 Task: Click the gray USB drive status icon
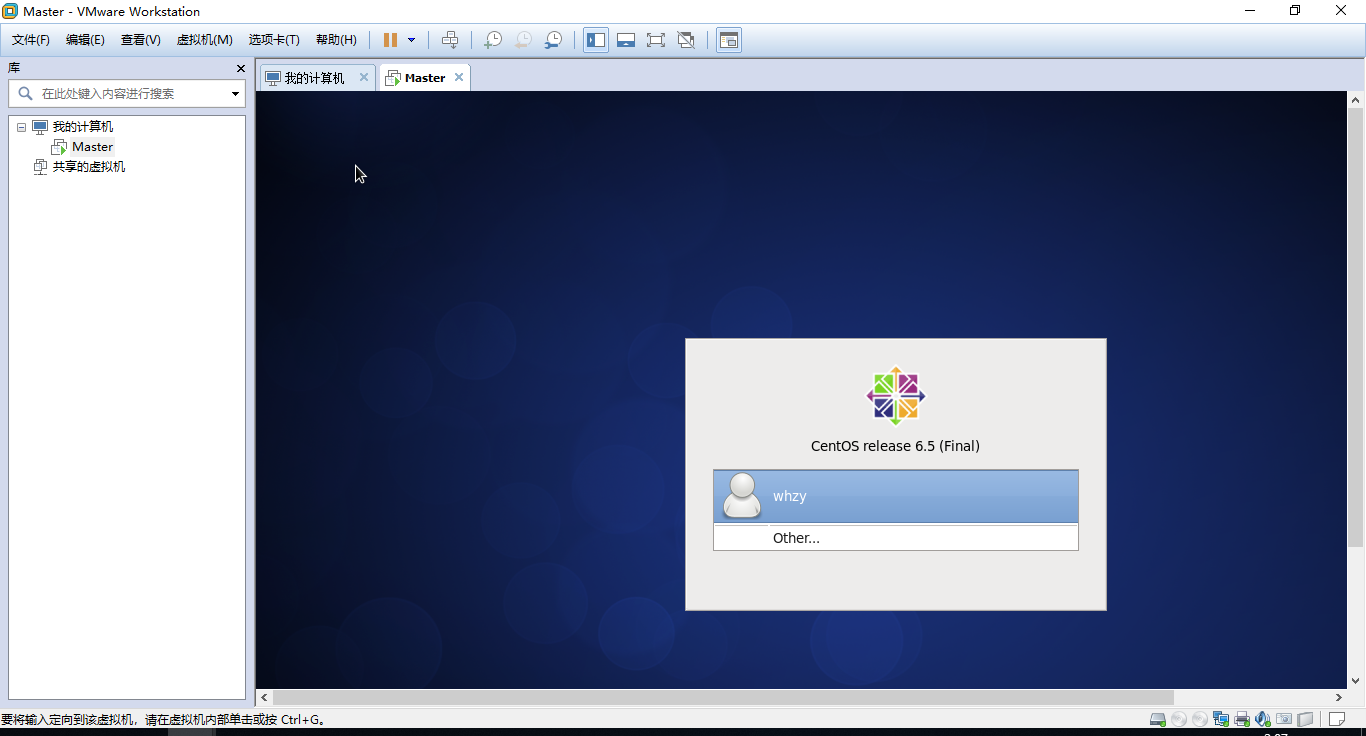coord(1305,719)
